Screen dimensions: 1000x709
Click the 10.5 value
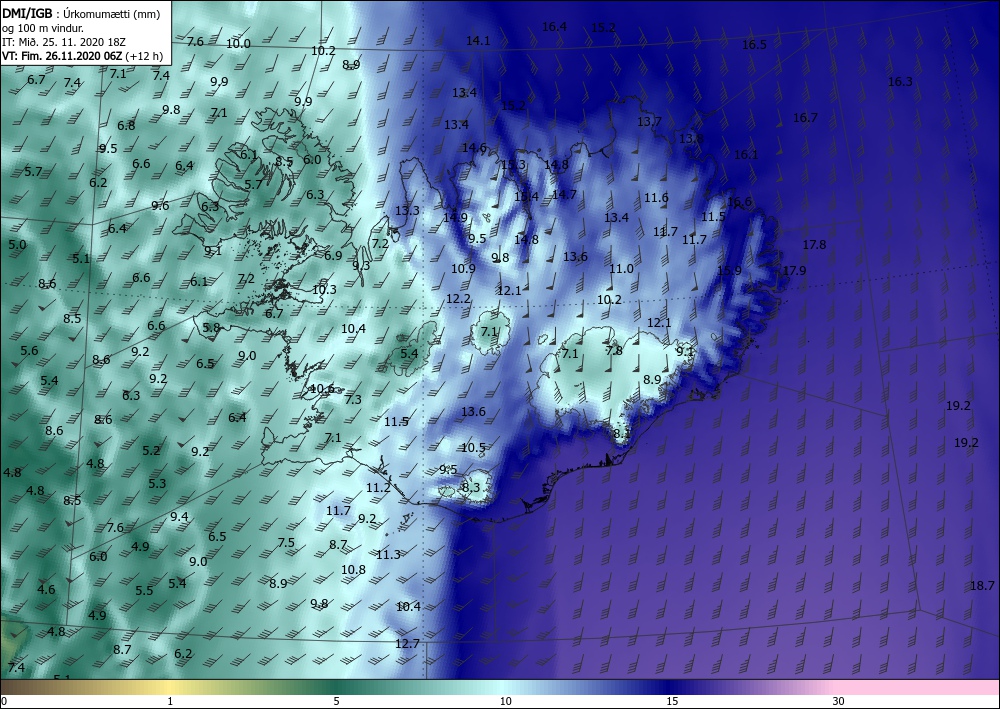click(x=473, y=448)
